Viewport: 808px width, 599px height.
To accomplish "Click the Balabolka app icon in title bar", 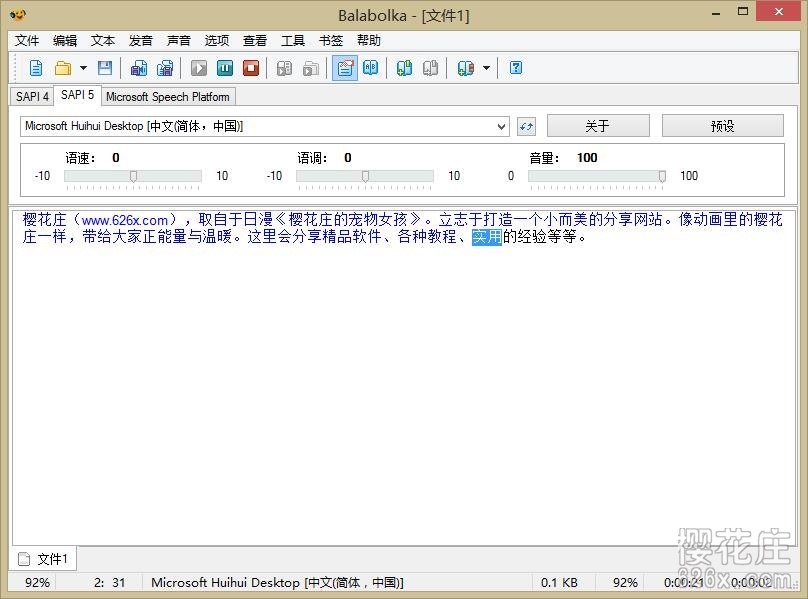I will [18, 14].
